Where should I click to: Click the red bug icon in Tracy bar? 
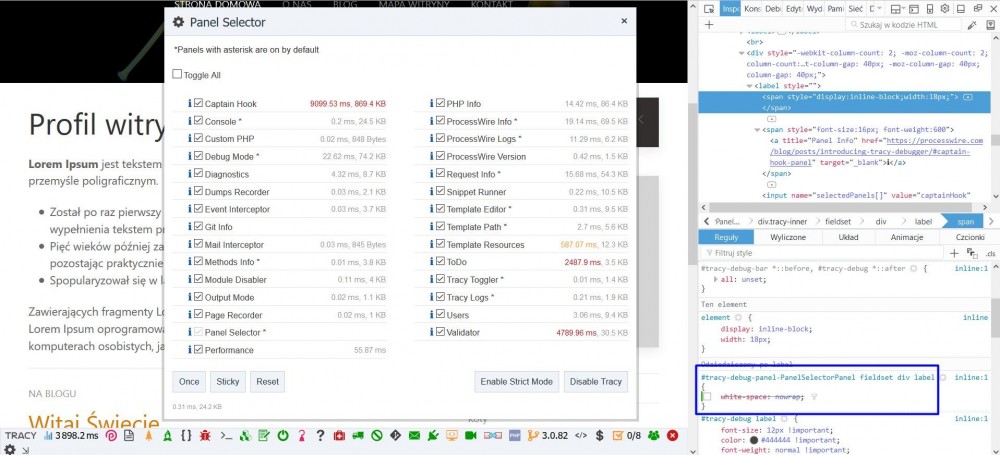tap(204, 436)
